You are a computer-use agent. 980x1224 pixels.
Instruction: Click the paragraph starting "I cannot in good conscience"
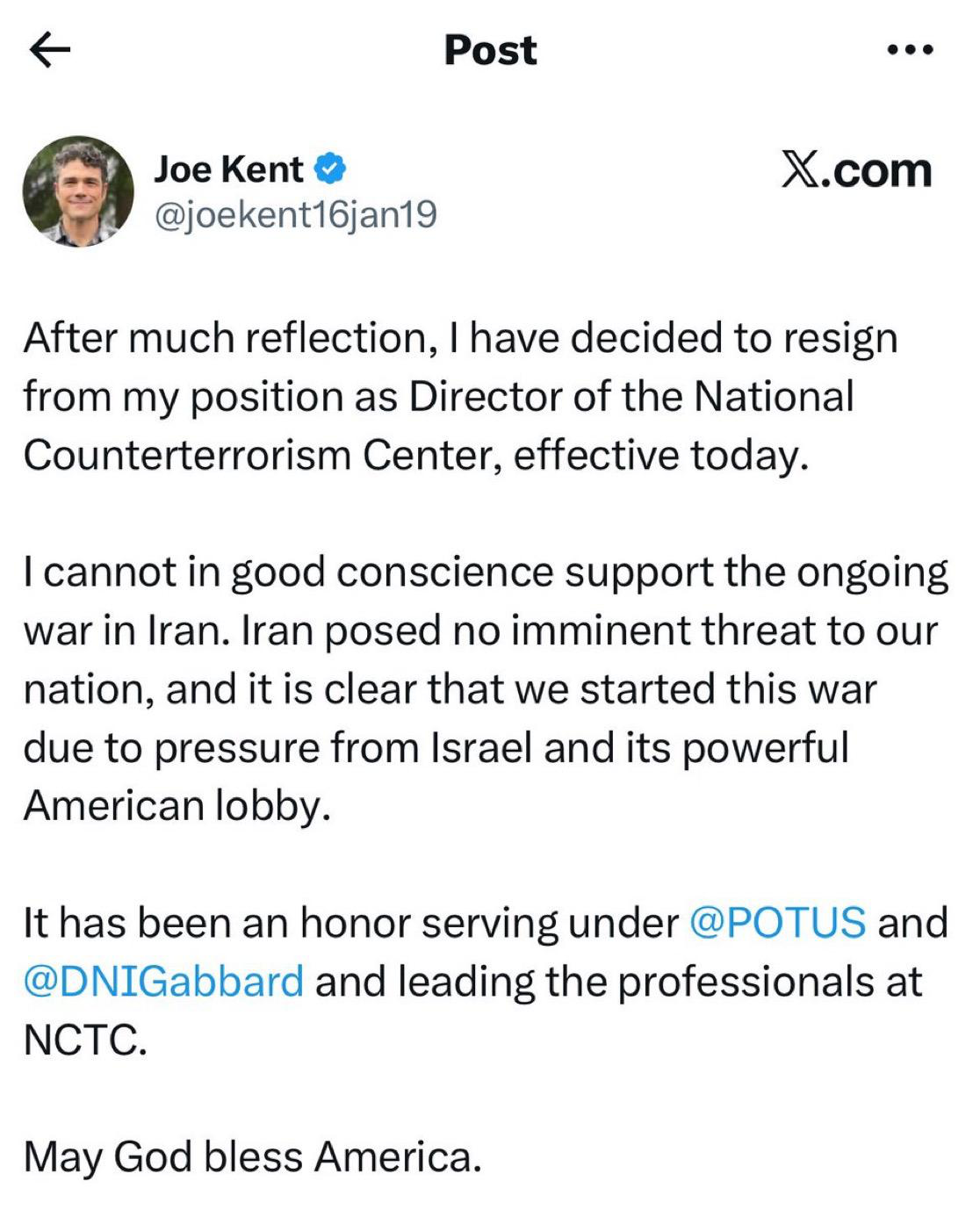(x=483, y=688)
